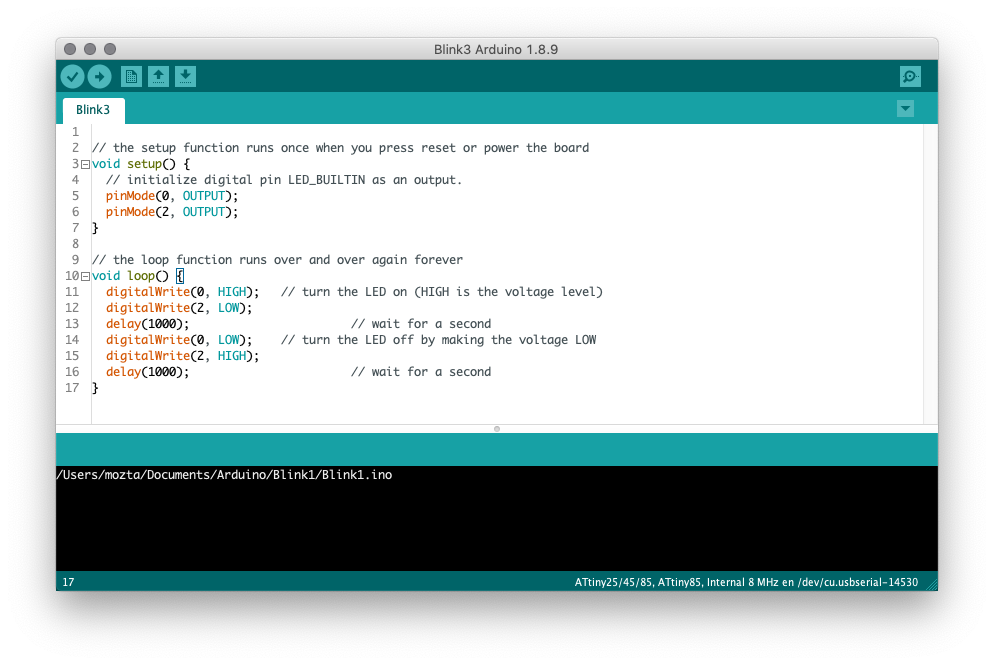Click on 'digitalWrite(0, HIGH);' code

(x=183, y=292)
